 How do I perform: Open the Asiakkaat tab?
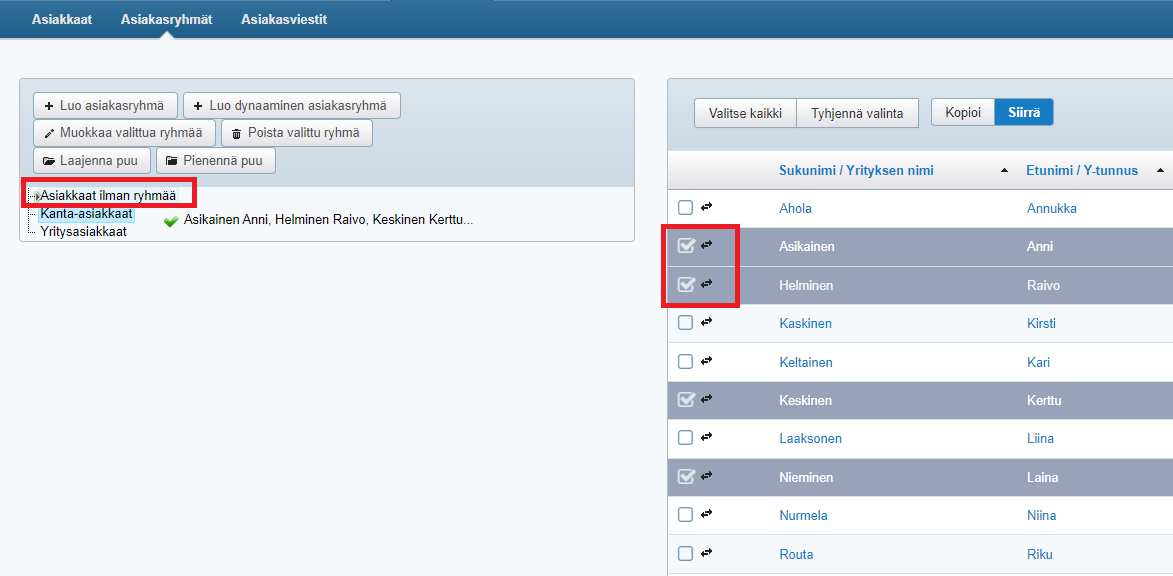pos(62,19)
